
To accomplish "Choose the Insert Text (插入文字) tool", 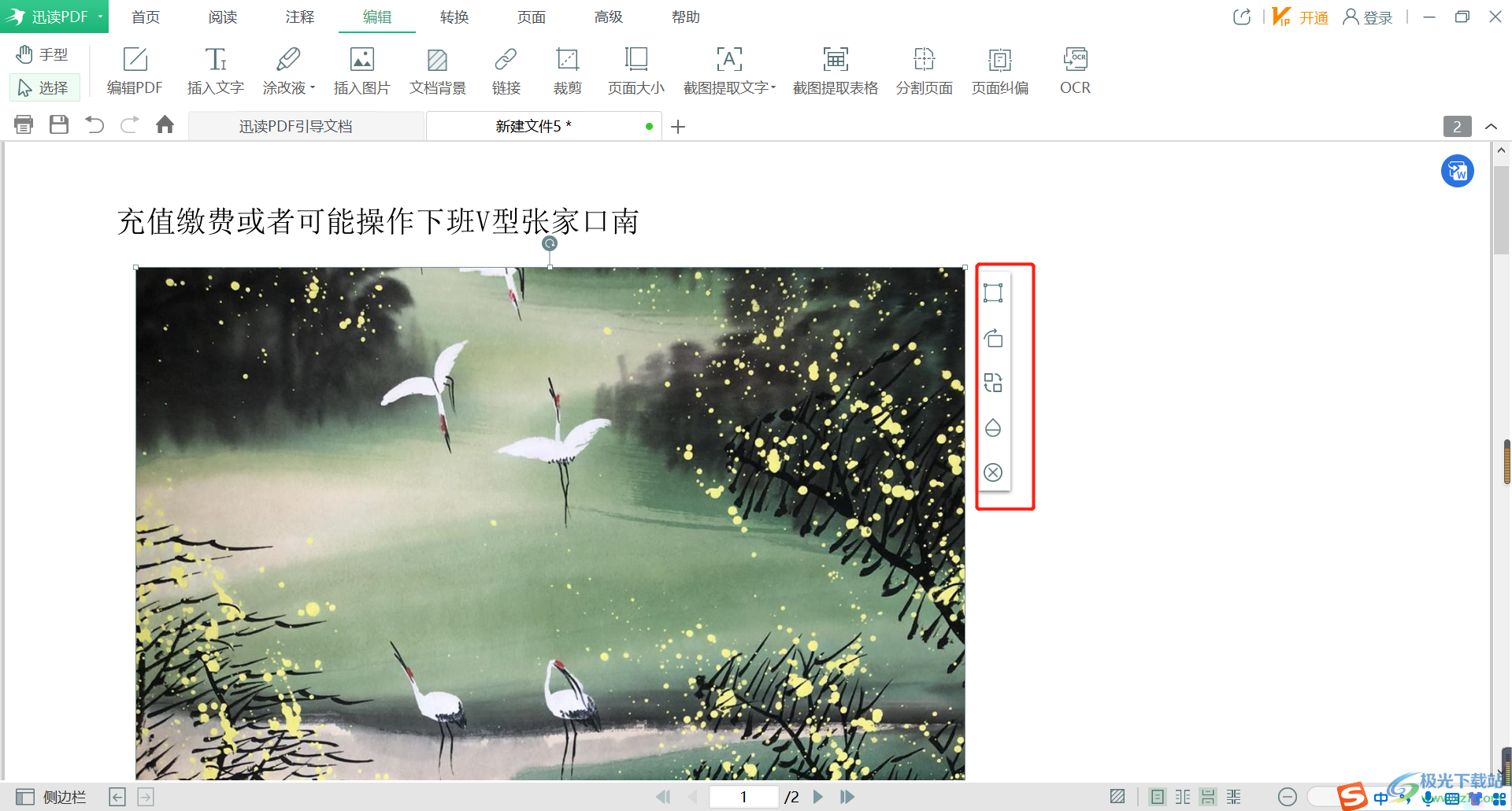I will [215, 71].
